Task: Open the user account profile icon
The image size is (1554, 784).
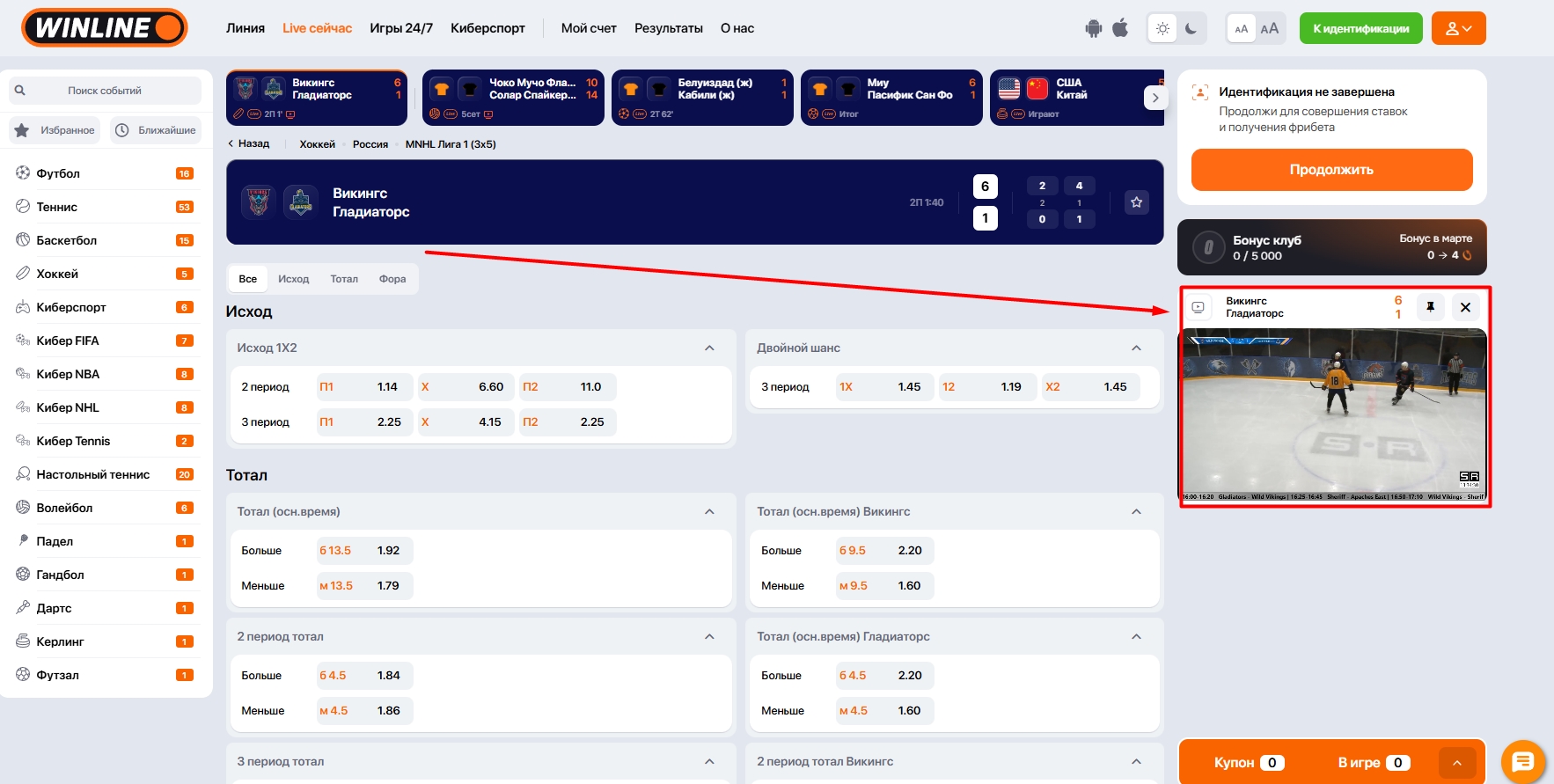Action: [1458, 28]
